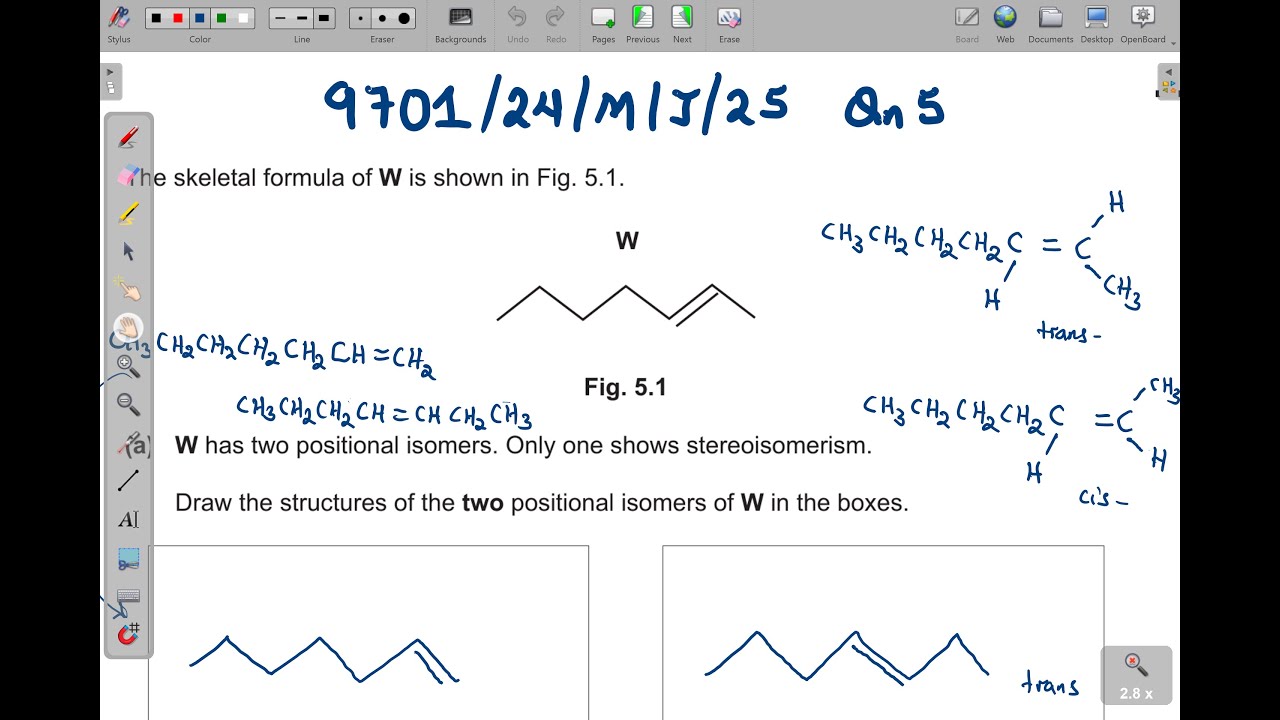Switch to Documents mode

click(1050, 24)
